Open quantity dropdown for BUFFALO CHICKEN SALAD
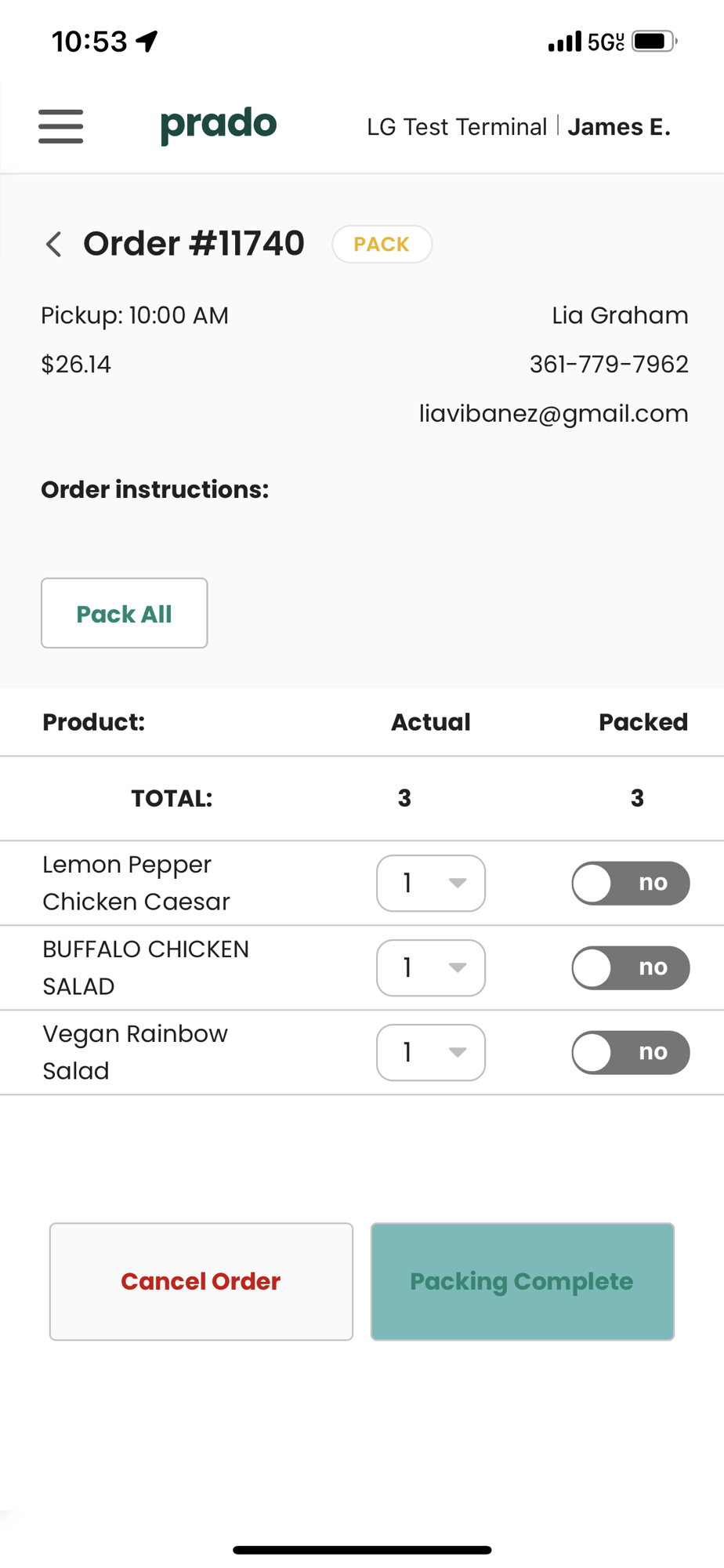 (431, 967)
